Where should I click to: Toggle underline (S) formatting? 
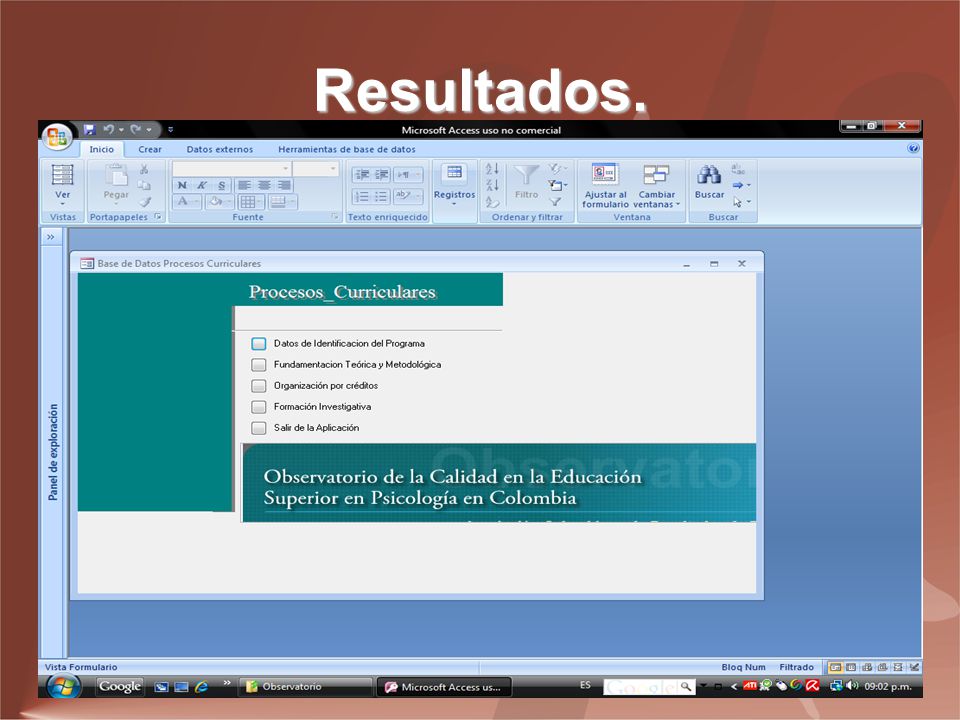click(x=222, y=186)
